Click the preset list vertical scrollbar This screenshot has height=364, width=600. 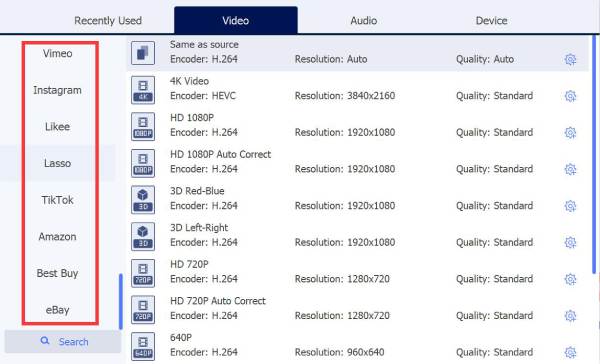pyautogui.click(x=594, y=154)
